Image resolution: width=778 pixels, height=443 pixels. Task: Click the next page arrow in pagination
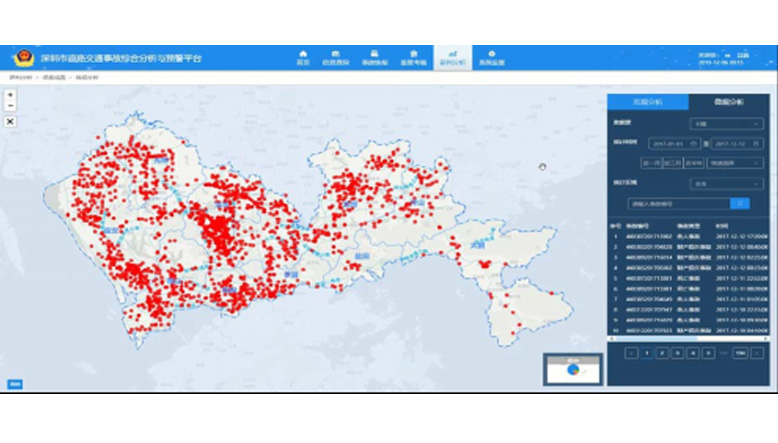(758, 353)
